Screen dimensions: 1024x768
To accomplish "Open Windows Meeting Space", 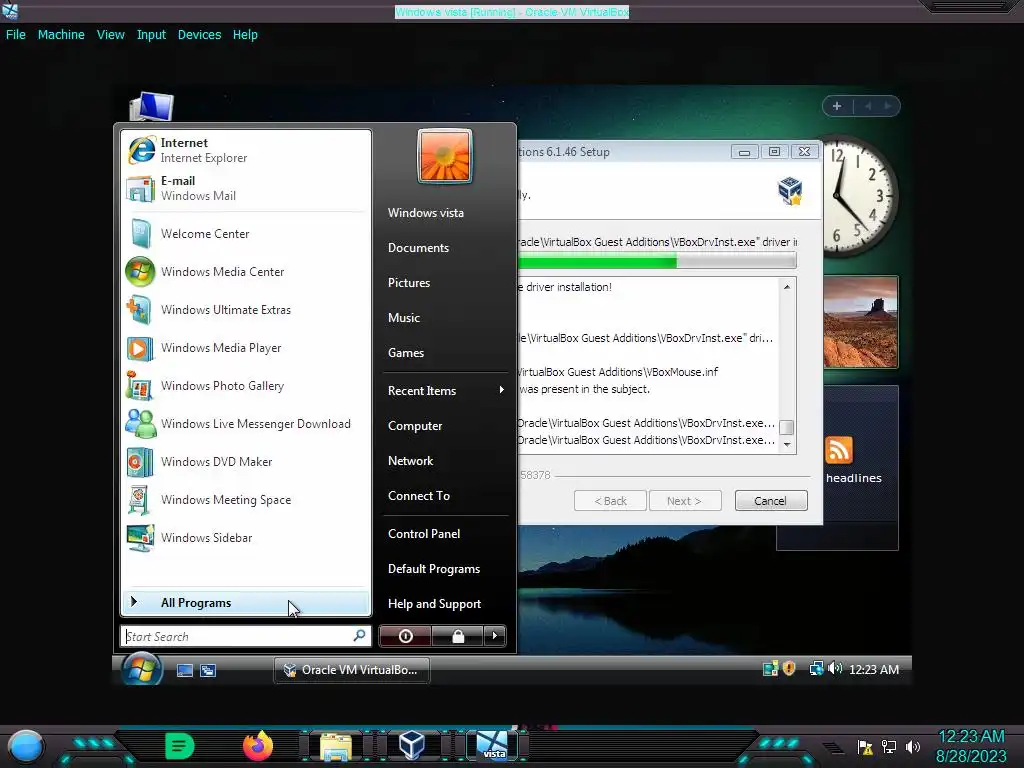I will [246, 500].
